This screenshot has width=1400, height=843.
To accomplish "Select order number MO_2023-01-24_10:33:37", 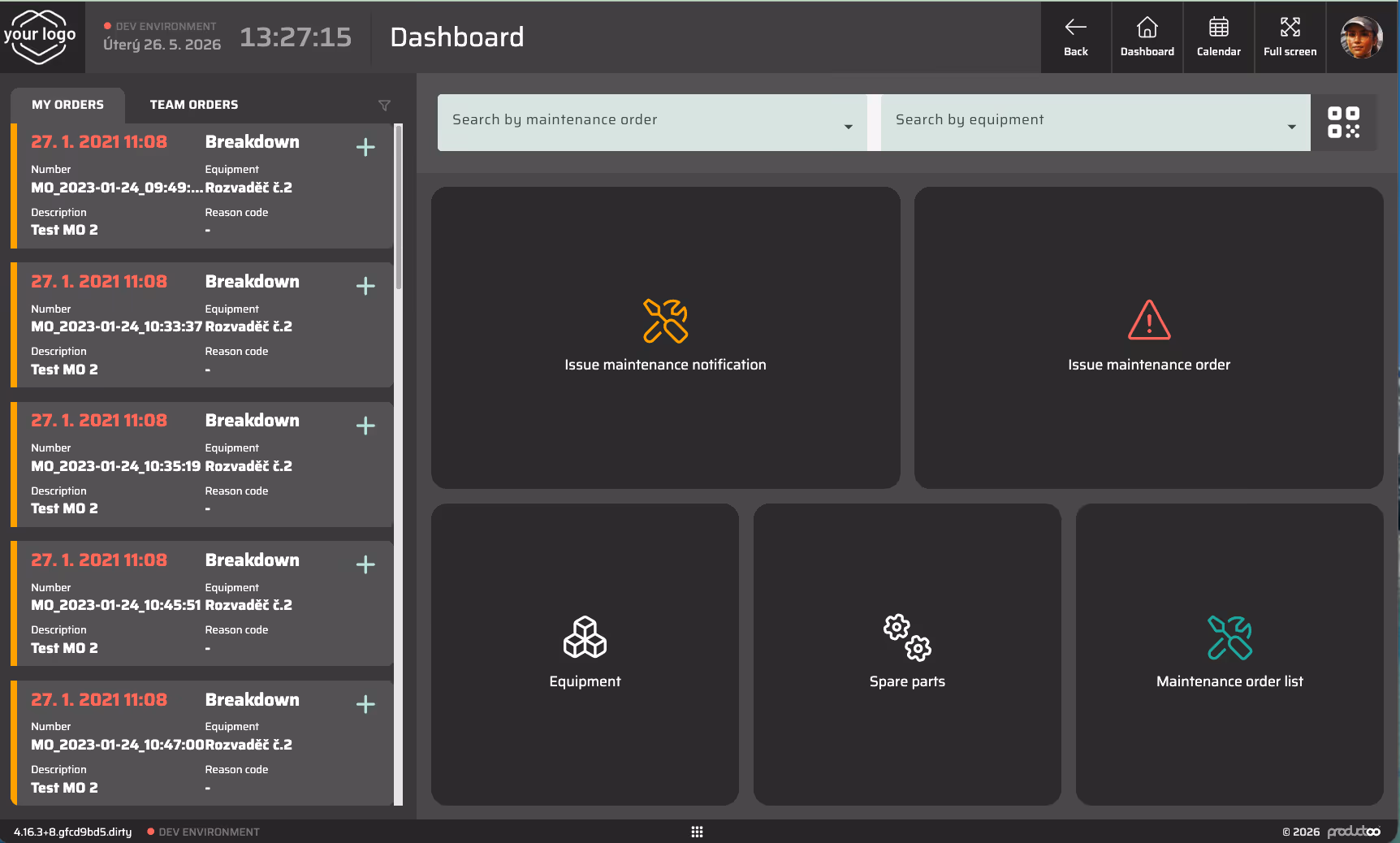I will click(x=117, y=326).
